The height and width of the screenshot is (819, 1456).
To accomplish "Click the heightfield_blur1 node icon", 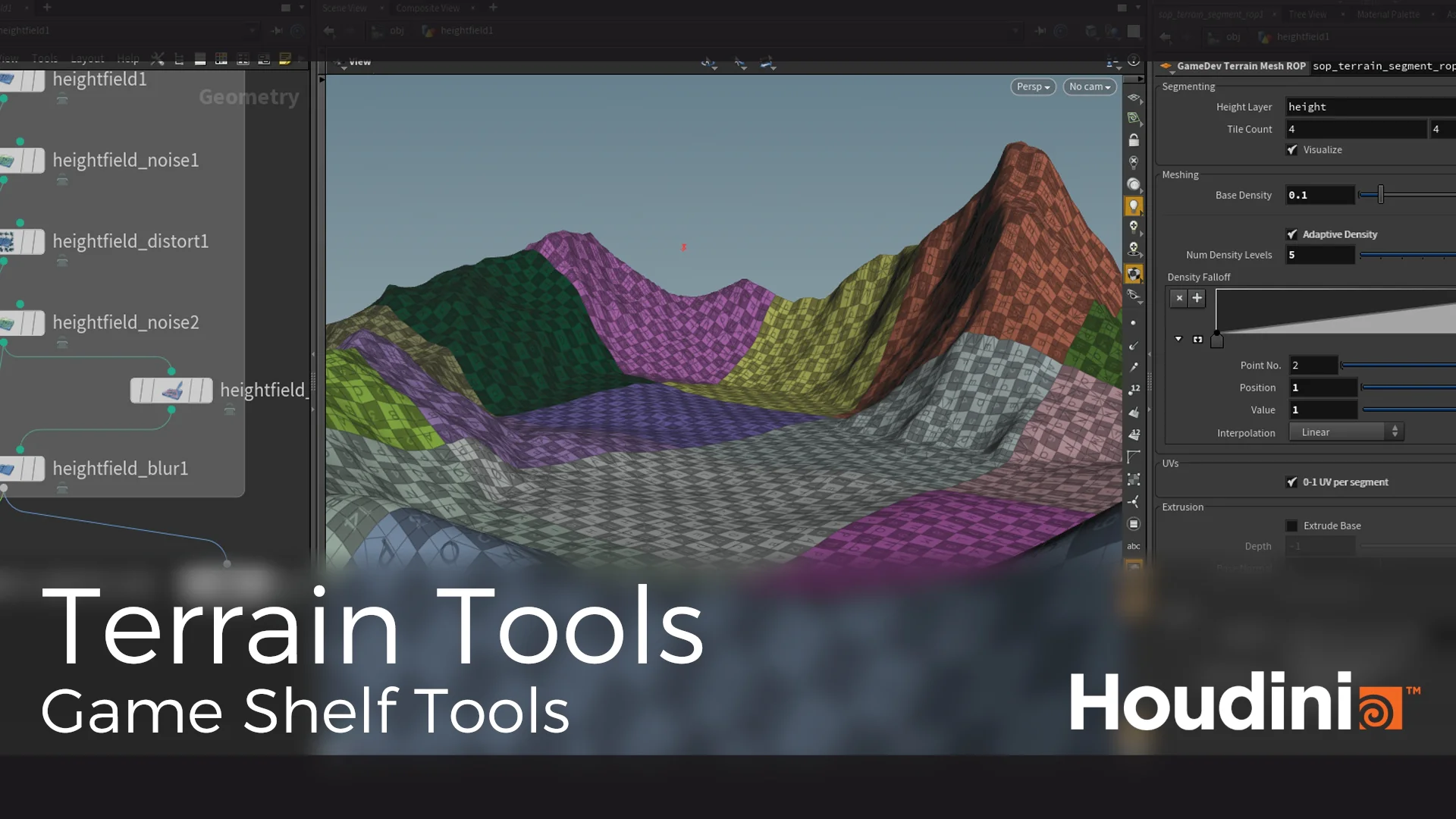I will [x=8, y=469].
